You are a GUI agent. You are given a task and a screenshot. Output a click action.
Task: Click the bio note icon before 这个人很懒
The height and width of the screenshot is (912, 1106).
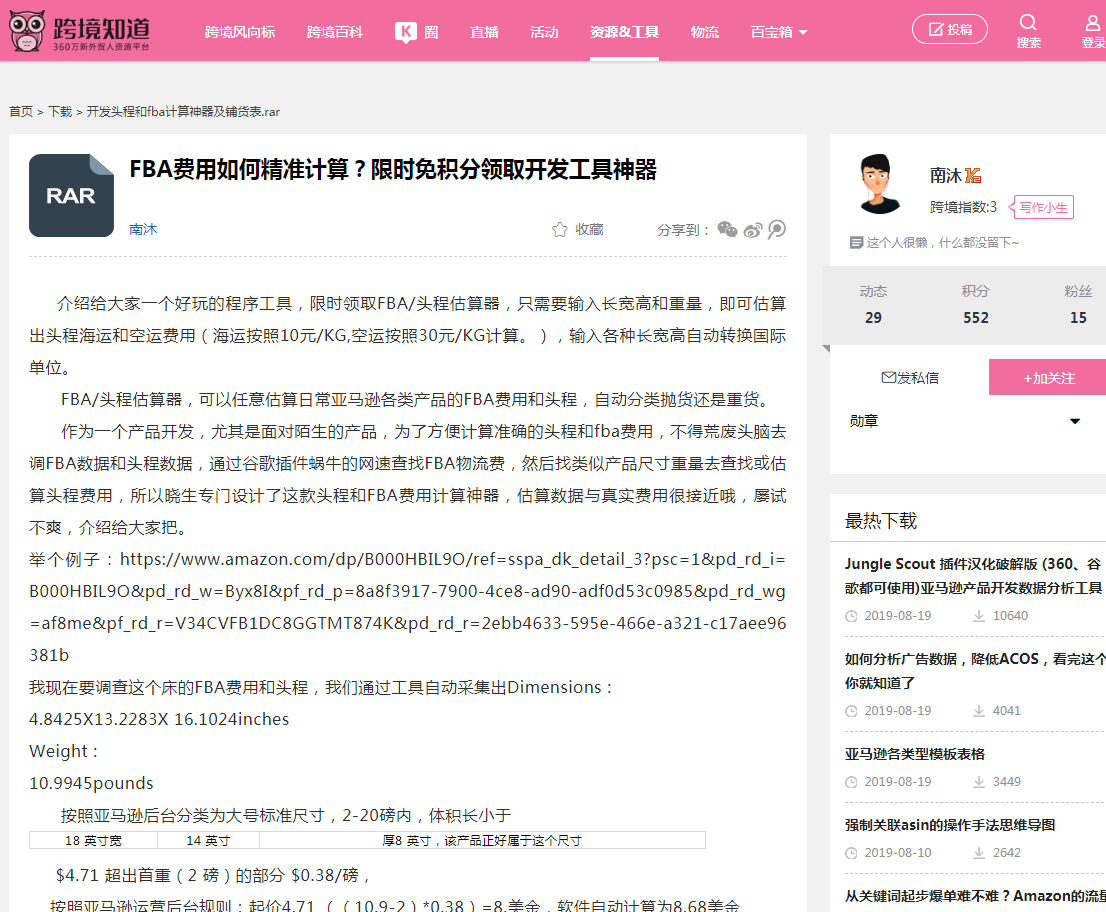click(x=856, y=243)
